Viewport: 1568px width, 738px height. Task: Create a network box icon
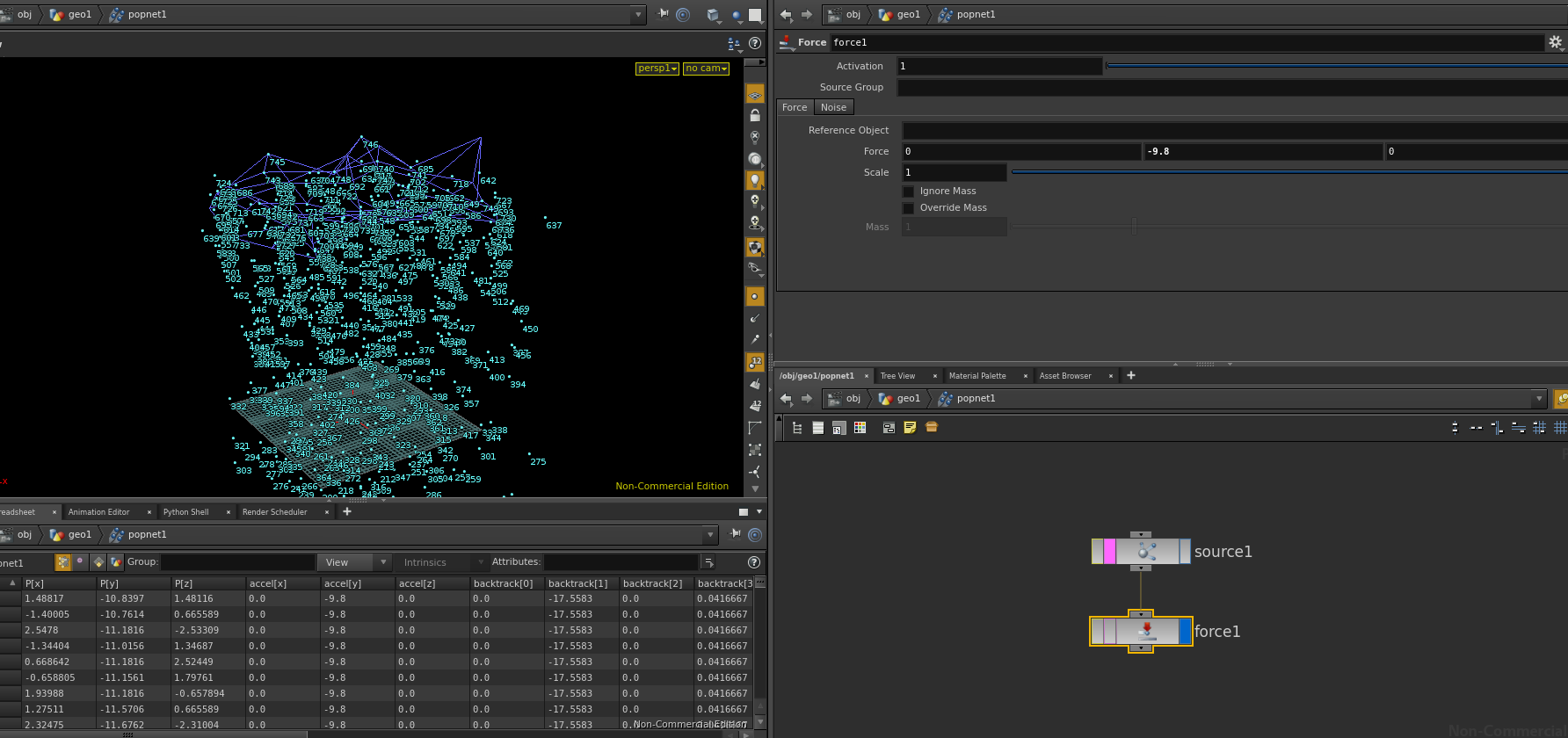pyautogui.click(x=889, y=428)
